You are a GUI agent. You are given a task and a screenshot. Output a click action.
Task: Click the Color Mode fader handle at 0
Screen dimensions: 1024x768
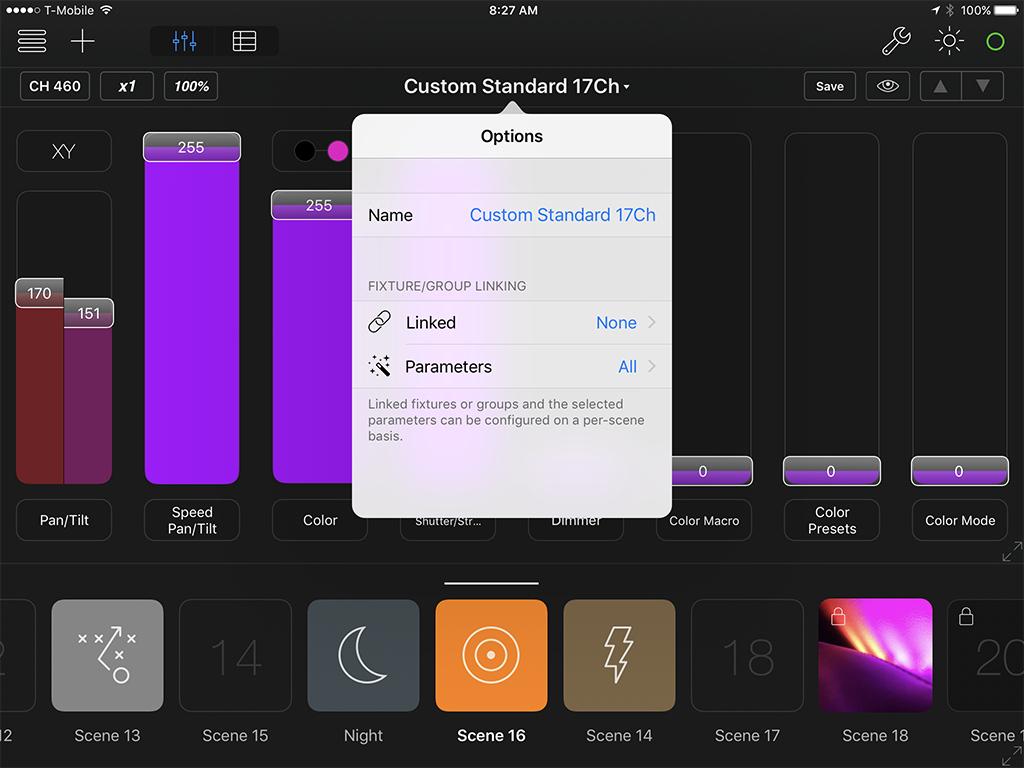click(959, 471)
